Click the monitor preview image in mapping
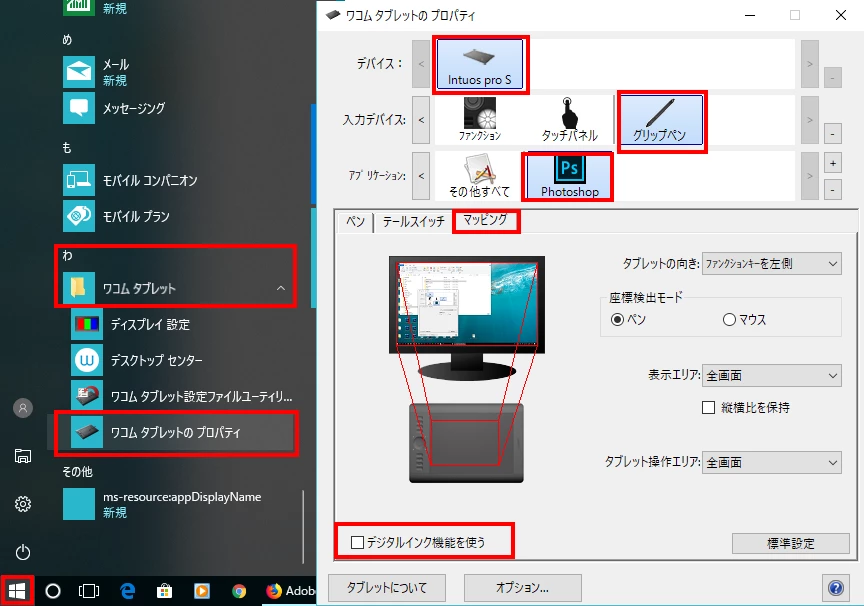Viewport: 864px width, 606px height. click(x=467, y=318)
